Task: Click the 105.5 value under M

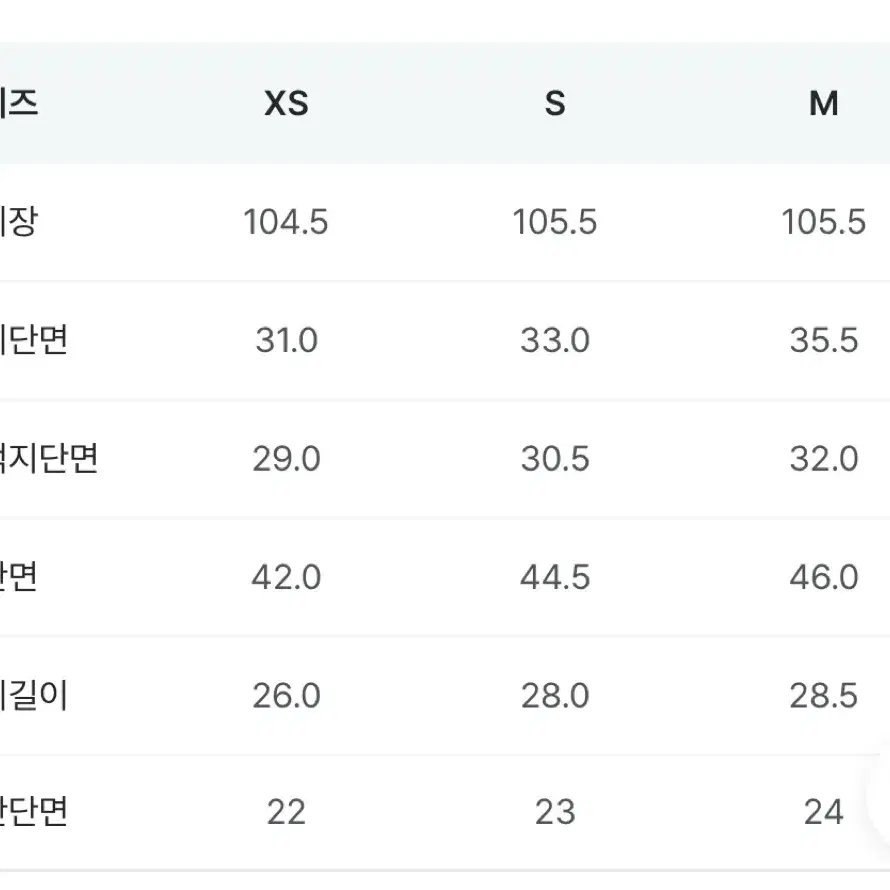Action: tap(824, 221)
